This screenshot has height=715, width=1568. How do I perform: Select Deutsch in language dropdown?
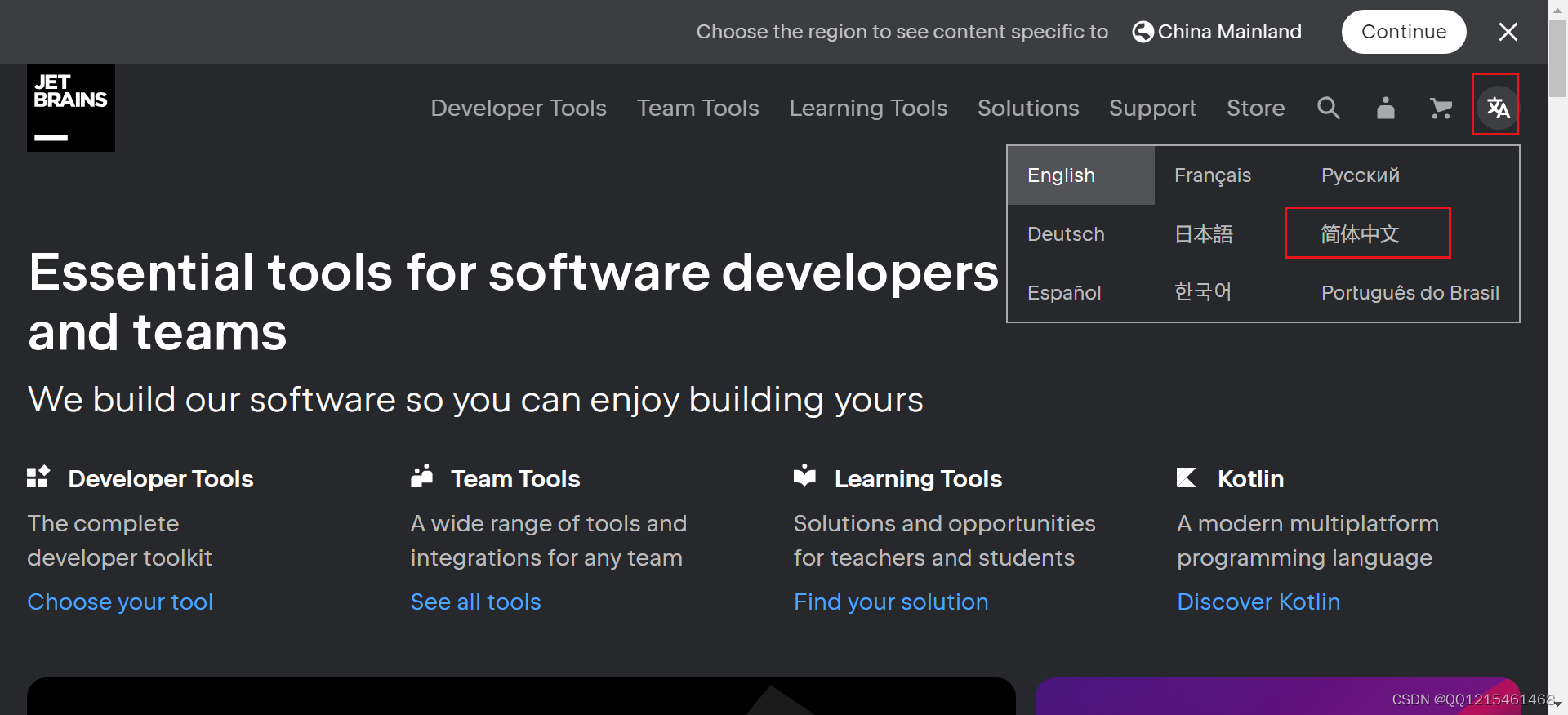pyautogui.click(x=1066, y=234)
